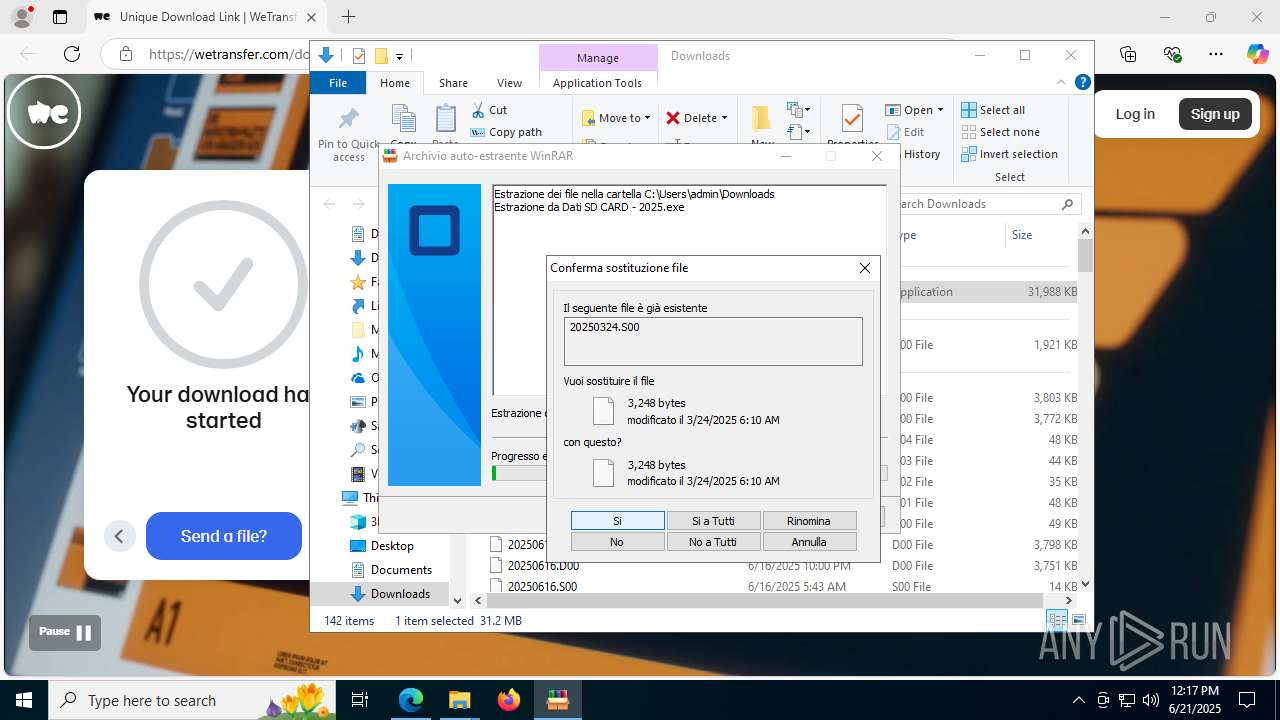Click Log in on WeTransfer page
This screenshot has height=720, width=1280.
(x=1135, y=114)
